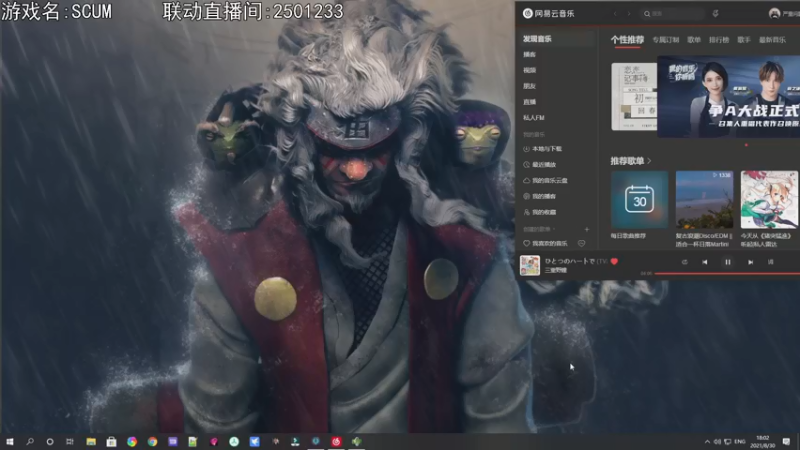Open the NetEase Music red taskbar icon
This screenshot has width=800, height=450.
336,441
